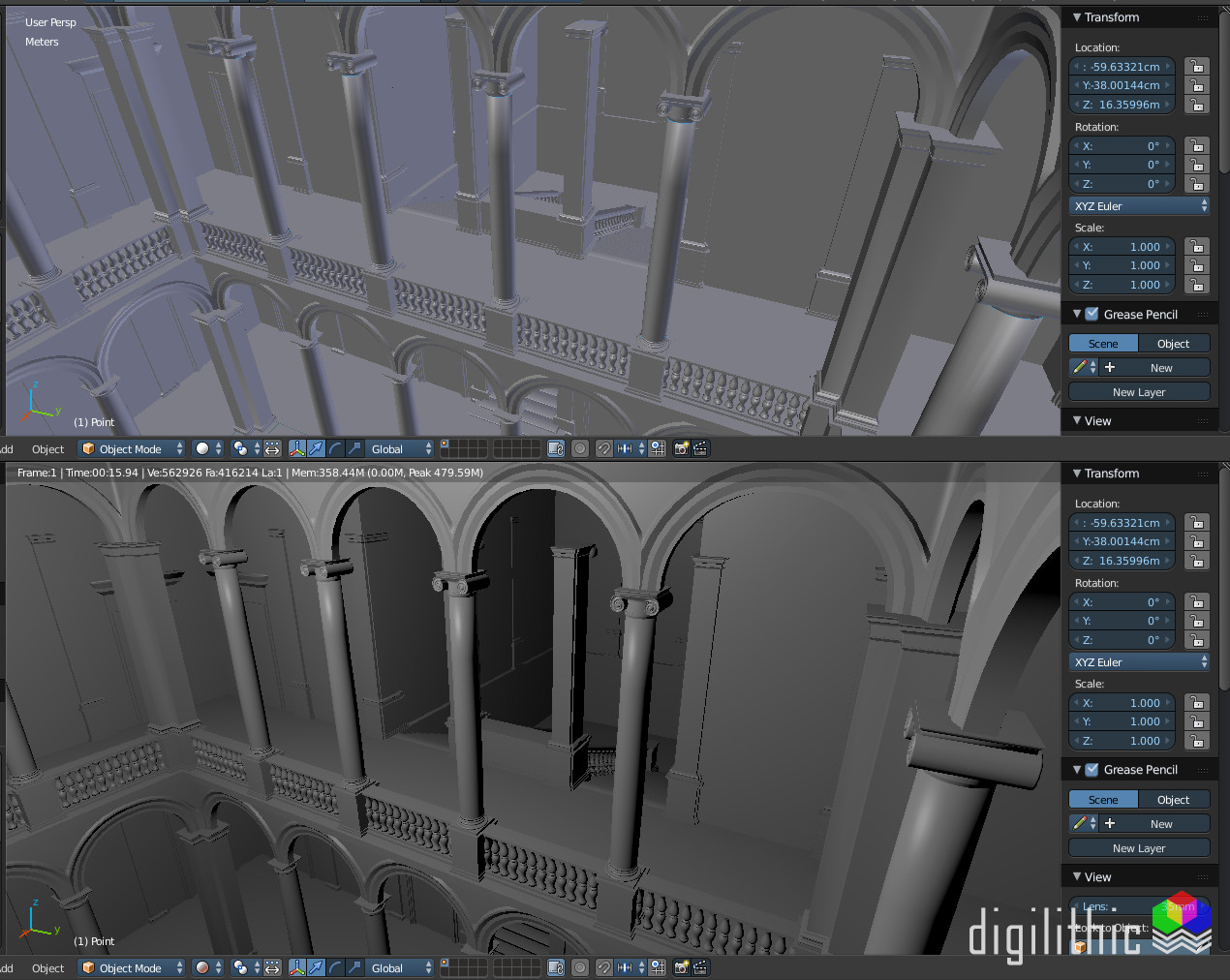
Task: Open the XYZ Euler rotation mode dropdown in upper panel
Action: pyautogui.click(x=1139, y=206)
